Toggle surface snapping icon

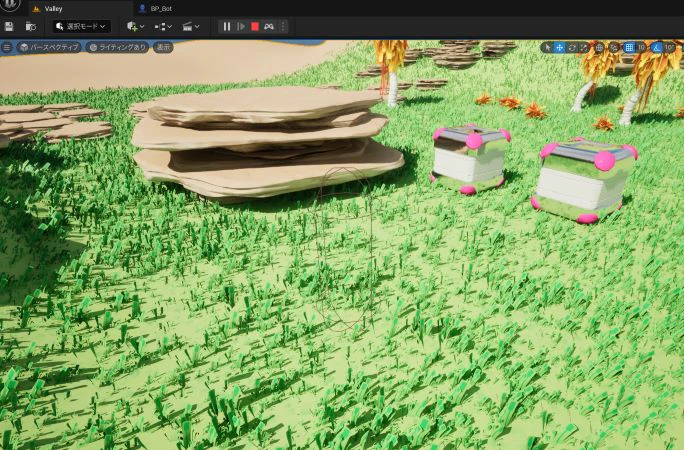click(x=614, y=47)
